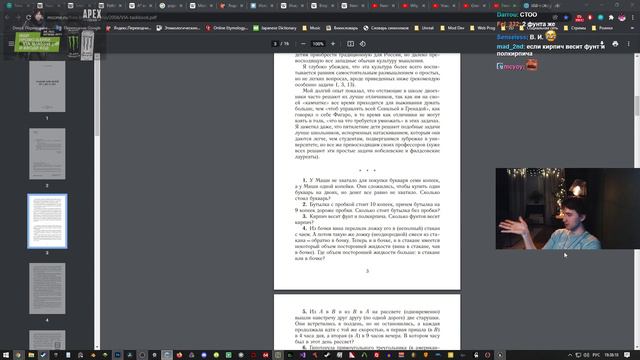Open the Словарь синонимов bookmark
Image resolution: width=640 pixels, height=360 pixels.
pyautogui.click(x=386, y=28)
